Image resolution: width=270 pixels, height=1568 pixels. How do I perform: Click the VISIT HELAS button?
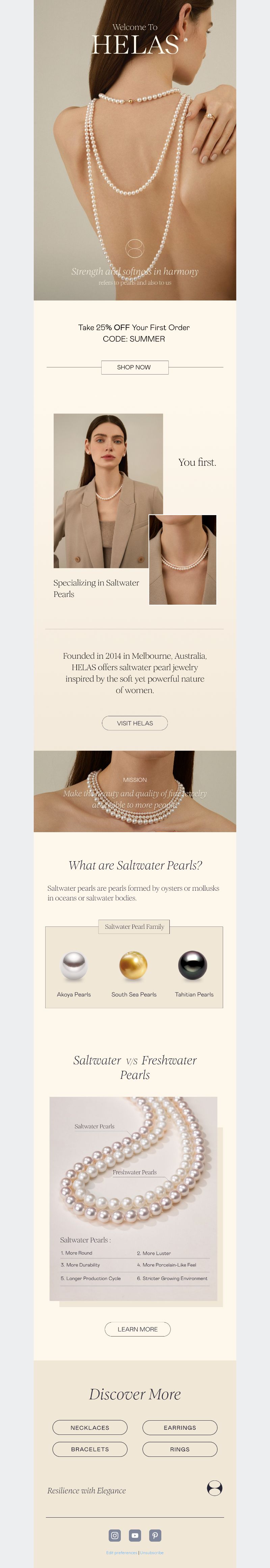134,723
